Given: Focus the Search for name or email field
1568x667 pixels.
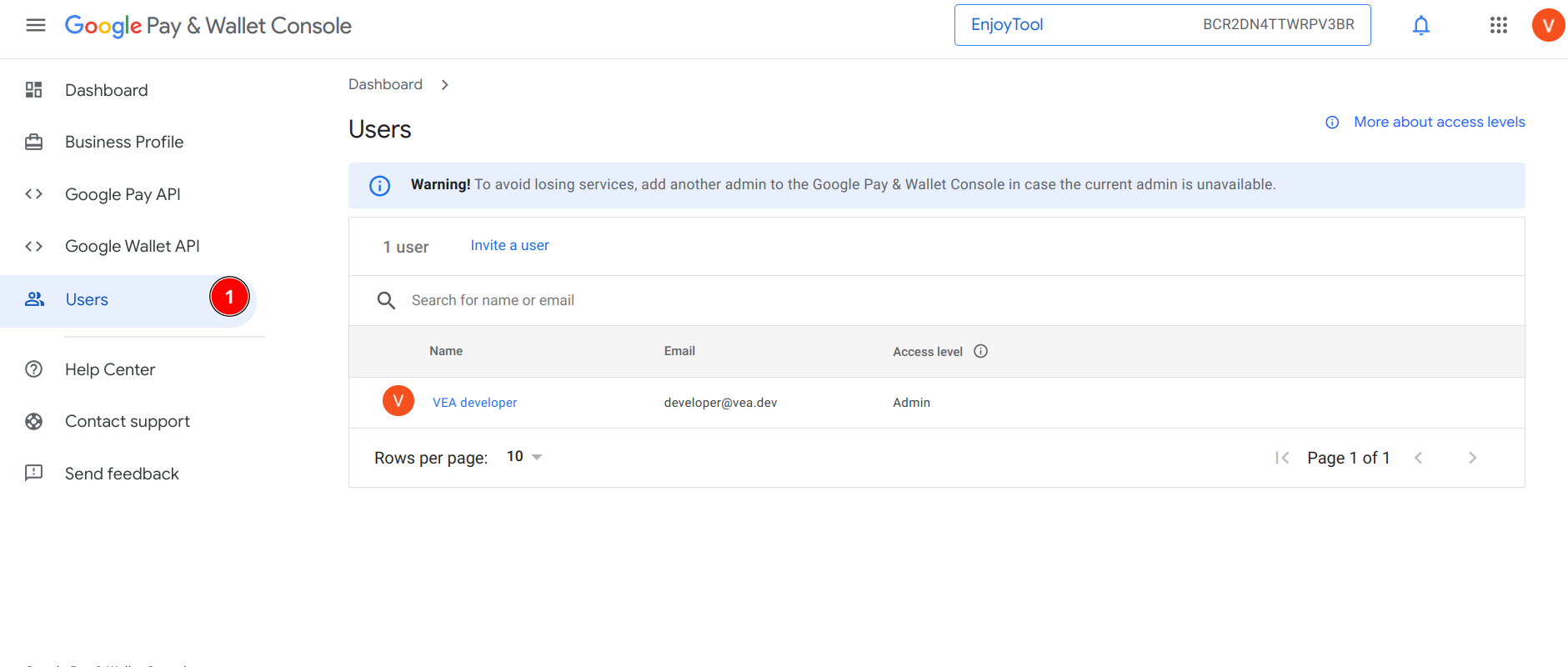Looking at the screenshot, I should tap(937, 300).
